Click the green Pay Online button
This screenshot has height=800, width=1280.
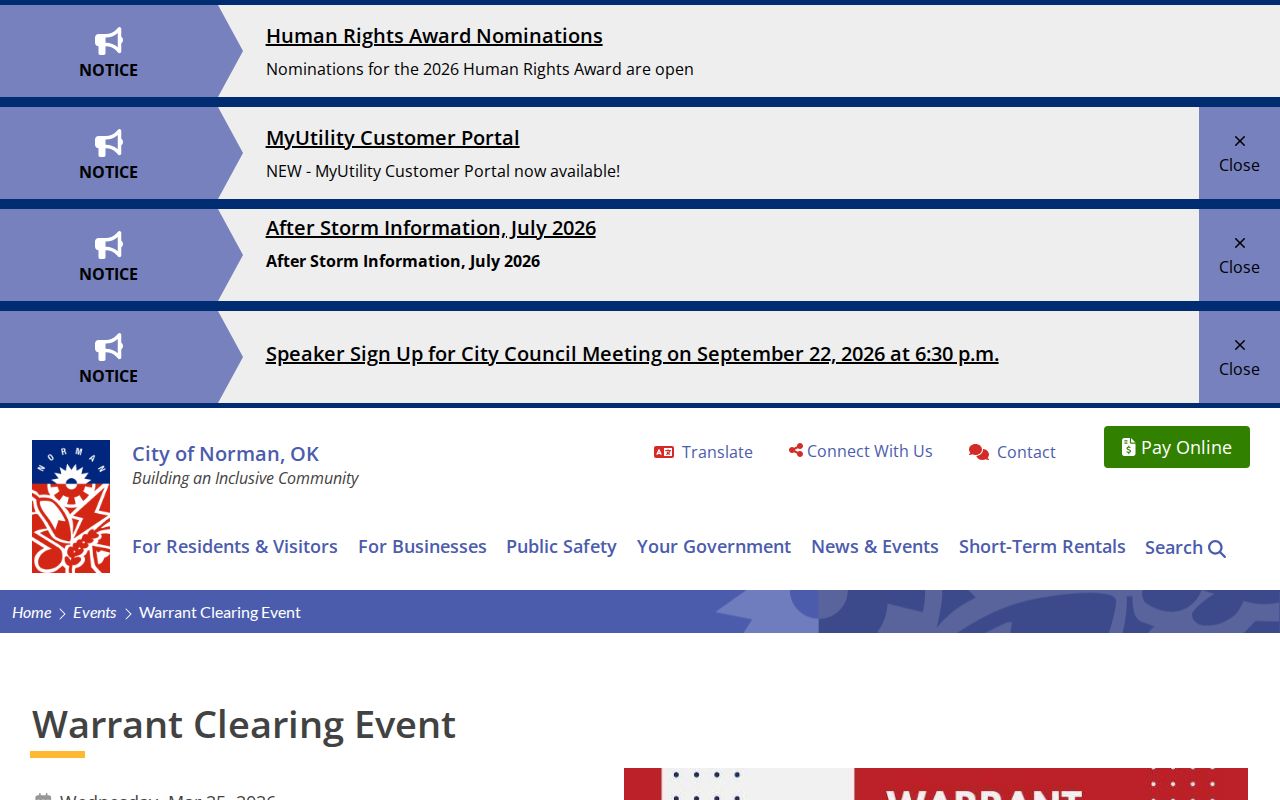pyautogui.click(x=1177, y=447)
